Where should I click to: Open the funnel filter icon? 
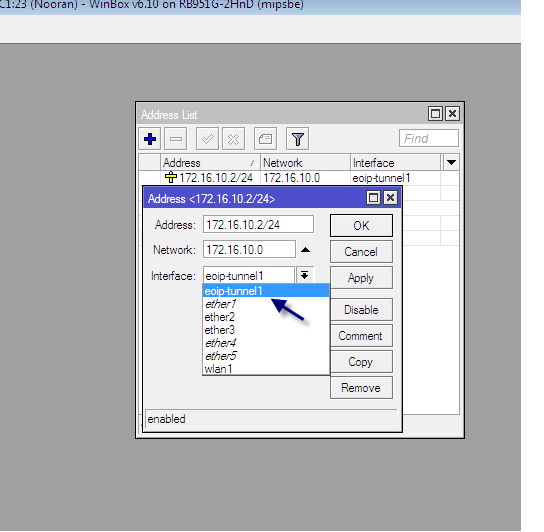pyautogui.click(x=297, y=139)
